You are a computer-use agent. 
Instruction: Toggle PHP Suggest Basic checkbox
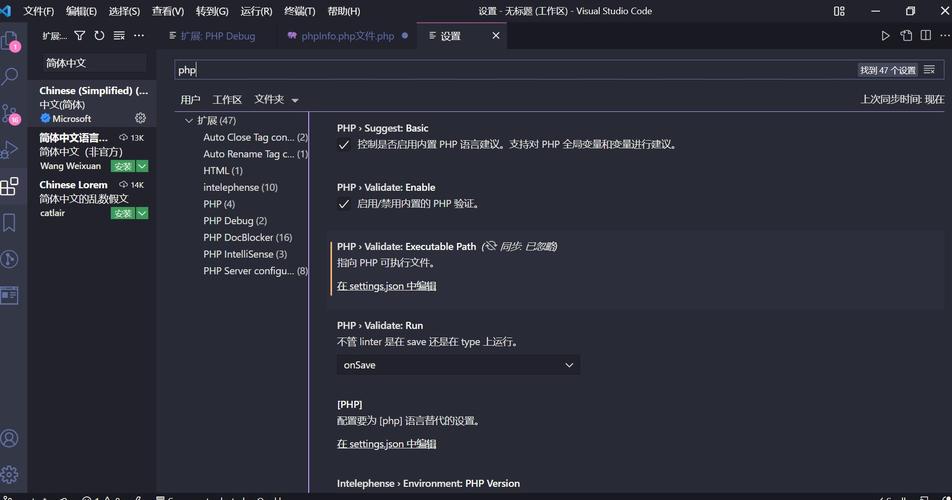(344, 145)
